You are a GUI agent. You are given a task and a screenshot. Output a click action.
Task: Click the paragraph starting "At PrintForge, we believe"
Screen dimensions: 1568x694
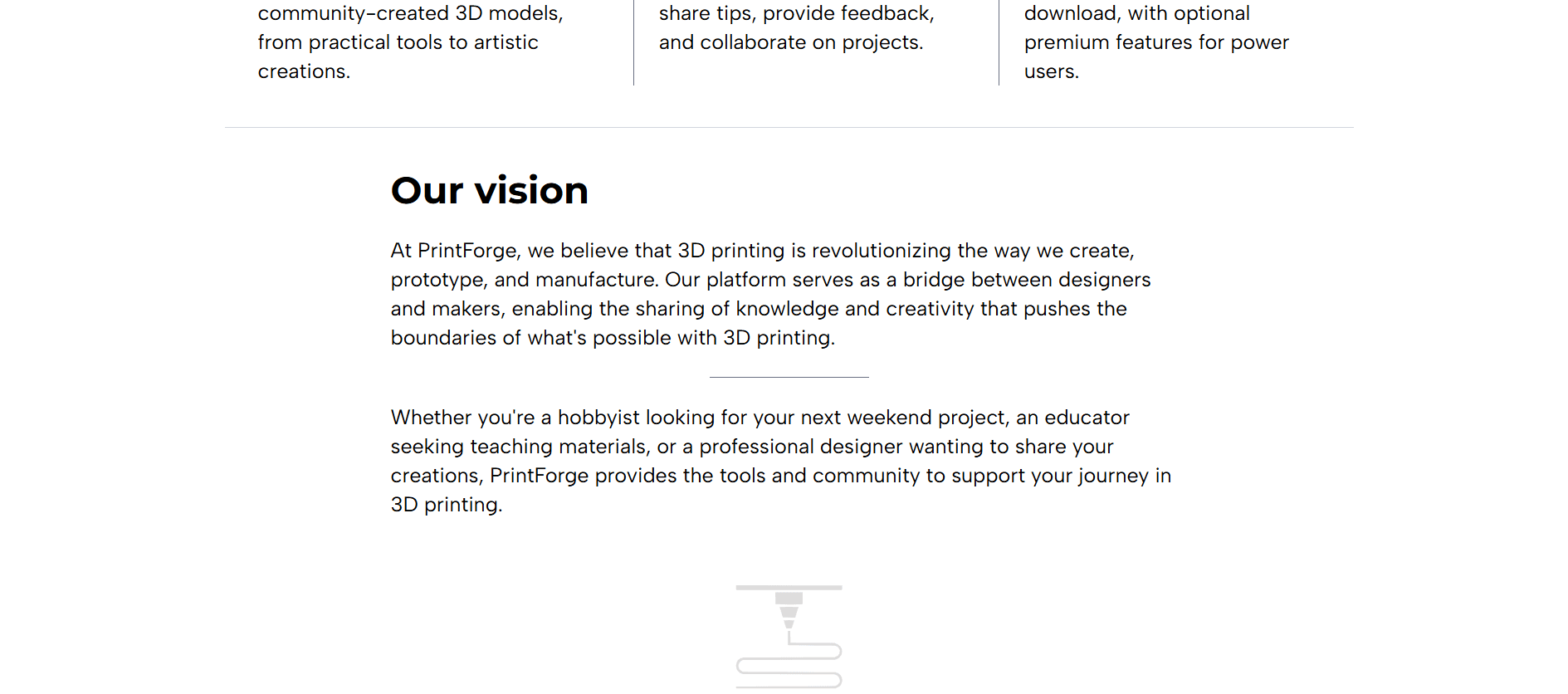pyautogui.click(x=770, y=294)
